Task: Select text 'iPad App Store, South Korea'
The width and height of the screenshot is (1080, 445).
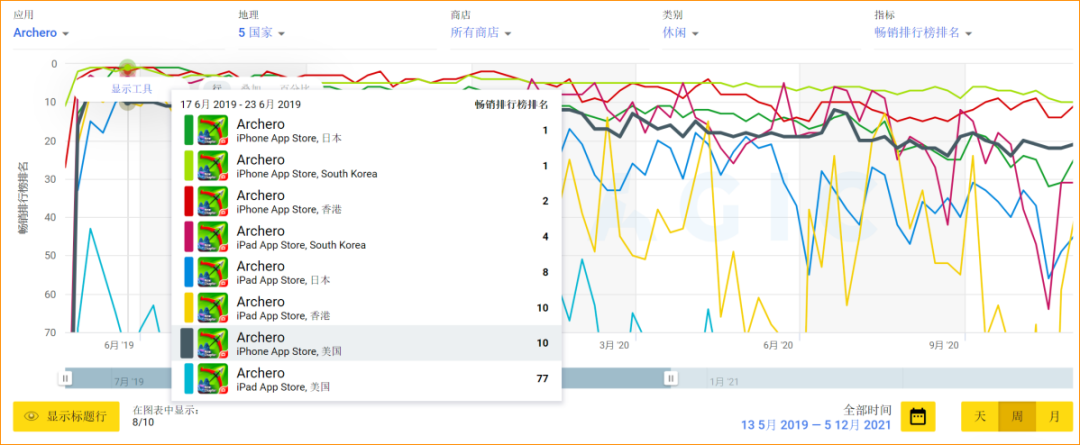Action: 301,245
